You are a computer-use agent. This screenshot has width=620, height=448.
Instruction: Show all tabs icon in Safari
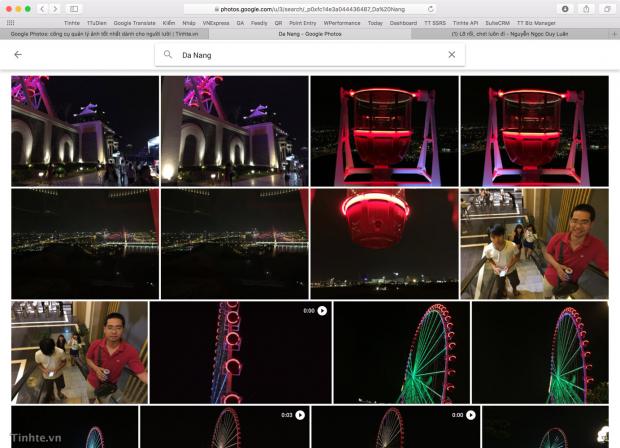(606, 9)
